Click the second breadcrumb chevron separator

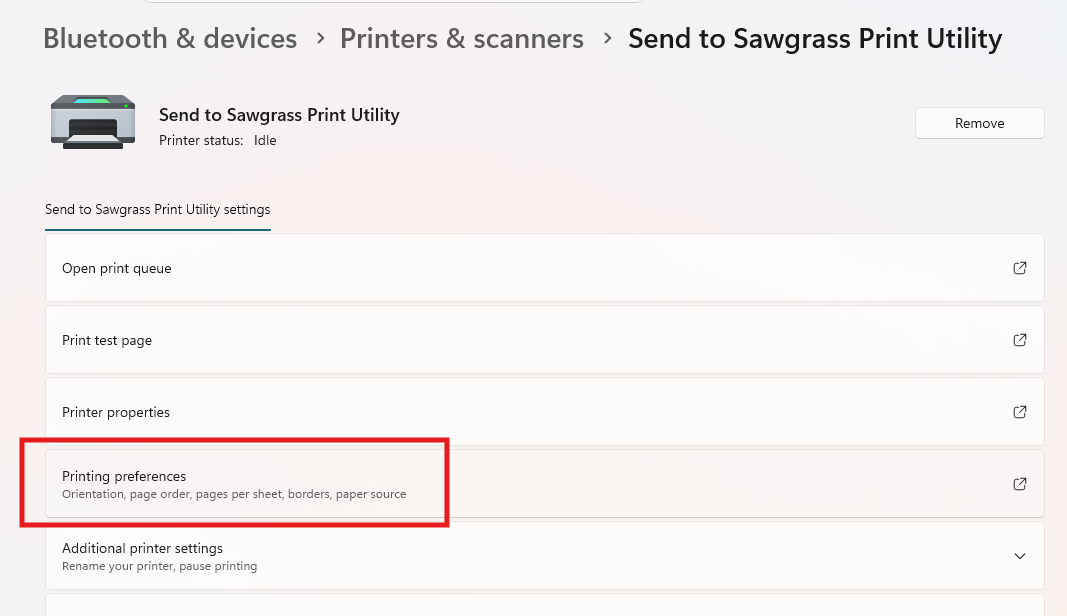[607, 38]
